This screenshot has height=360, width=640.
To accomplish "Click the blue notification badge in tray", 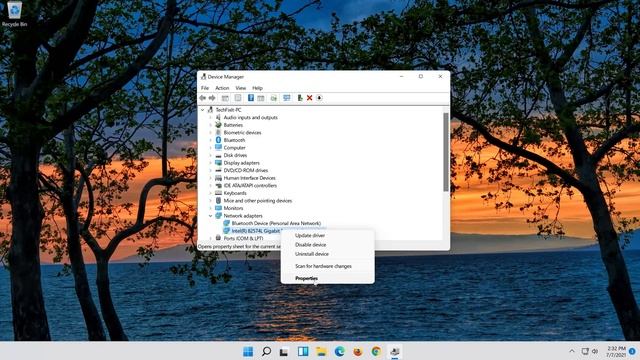I will coord(632,351).
